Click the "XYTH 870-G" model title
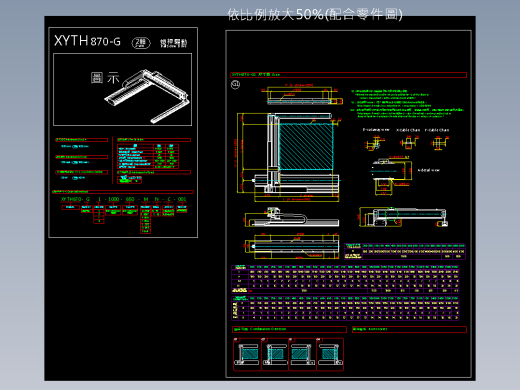This screenshot has height=390, width=520. pos(87,41)
